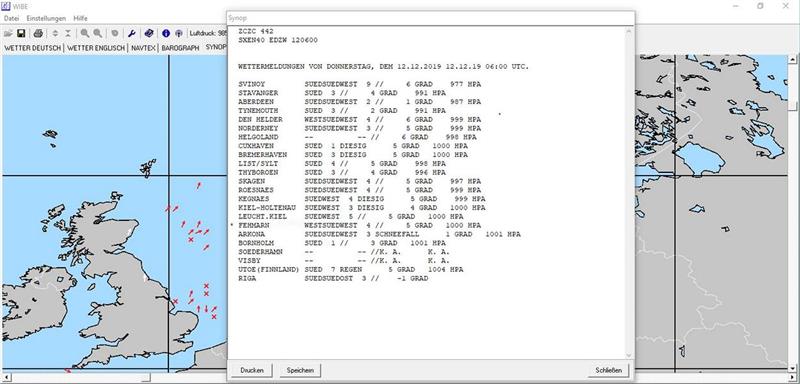800x384 pixels.
Task: Click the up-down expand arrows icon
Action: coord(55,33)
